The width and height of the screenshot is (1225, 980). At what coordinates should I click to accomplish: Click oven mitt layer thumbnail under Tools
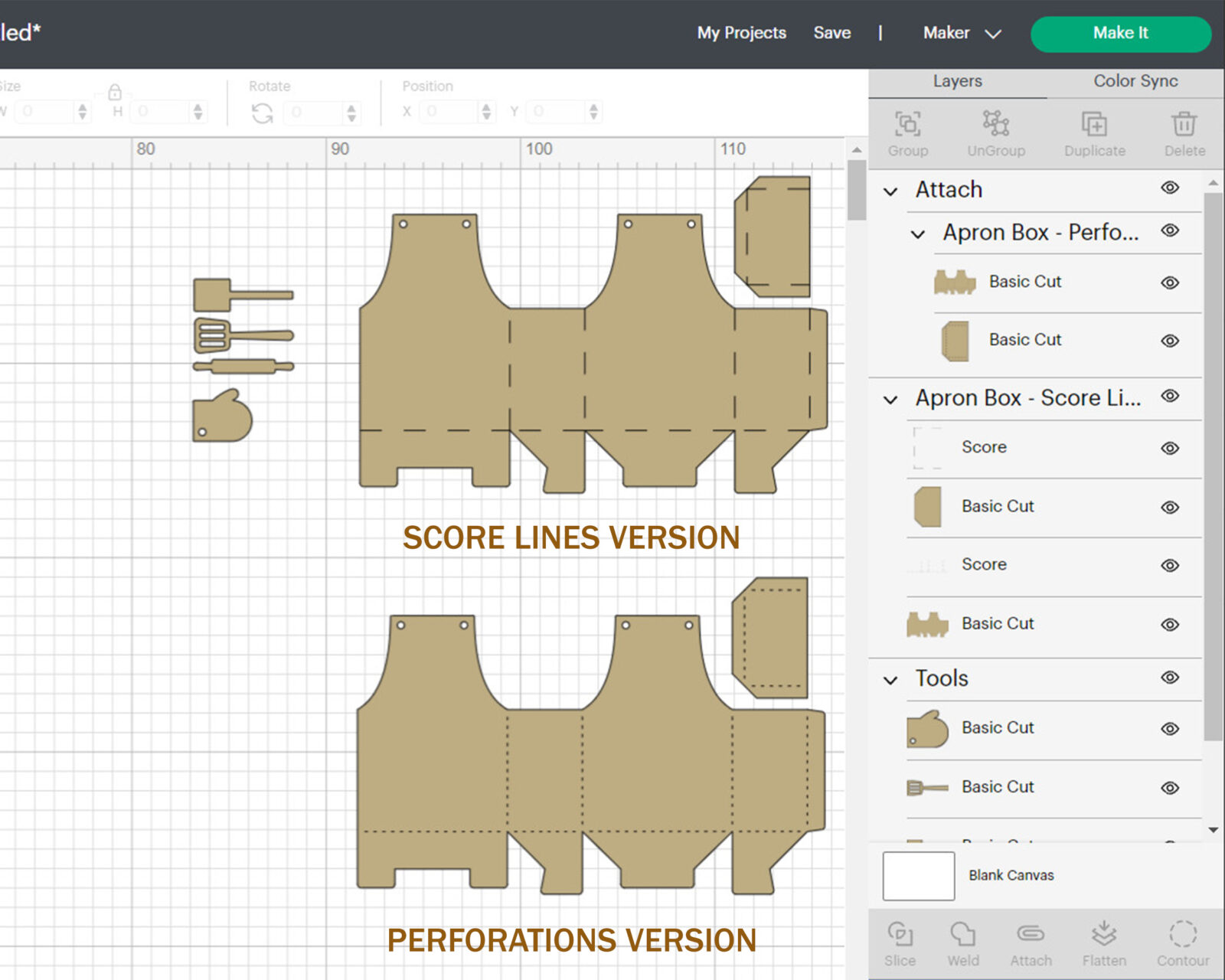click(927, 729)
